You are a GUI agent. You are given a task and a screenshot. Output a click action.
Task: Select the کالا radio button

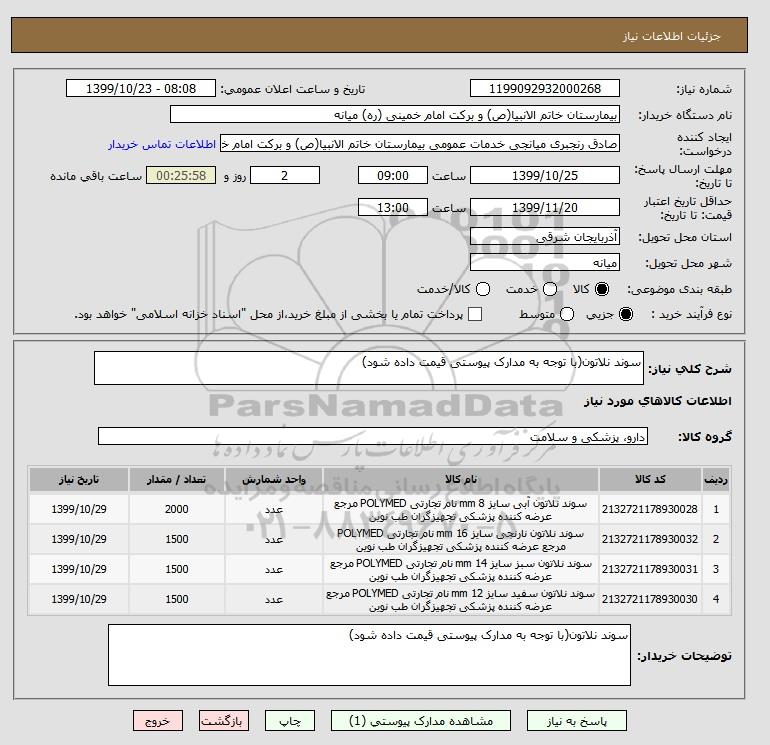[602, 289]
